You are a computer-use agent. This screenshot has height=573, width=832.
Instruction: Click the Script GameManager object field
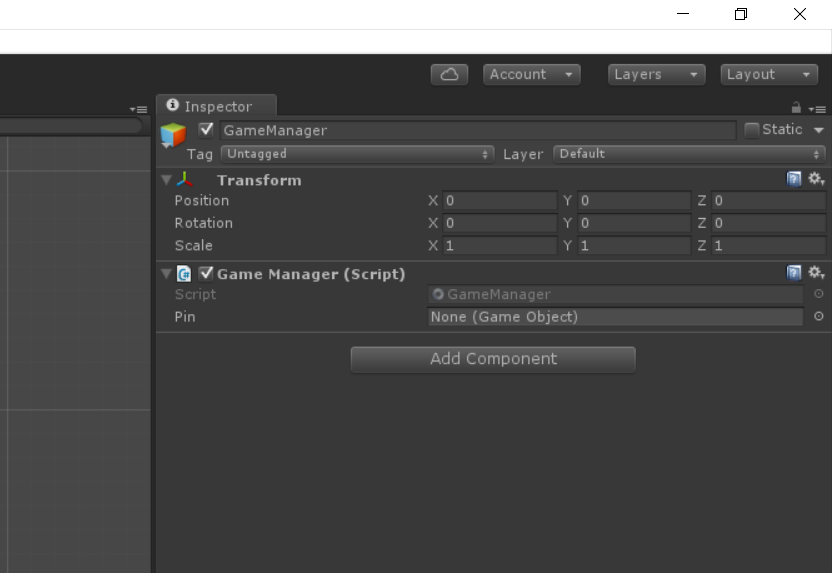point(616,294)
